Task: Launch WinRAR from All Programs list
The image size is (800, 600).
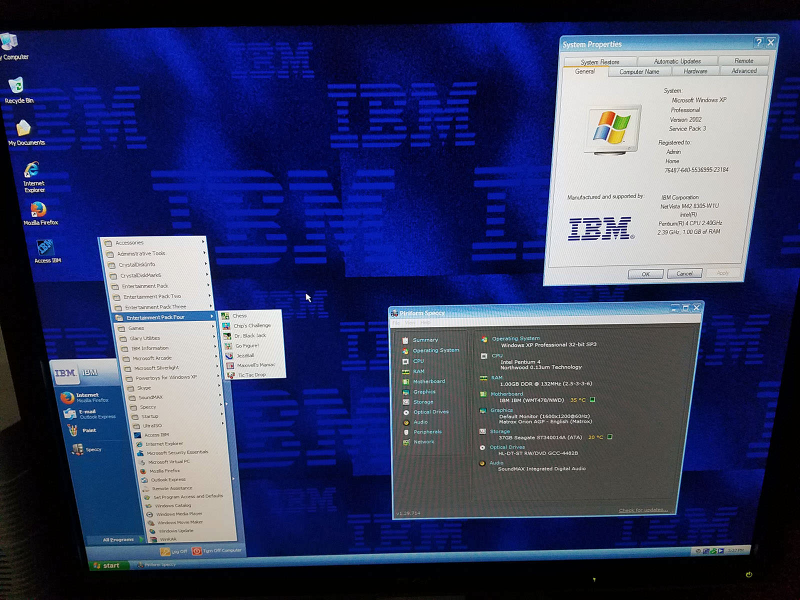Action: point(167,539)
